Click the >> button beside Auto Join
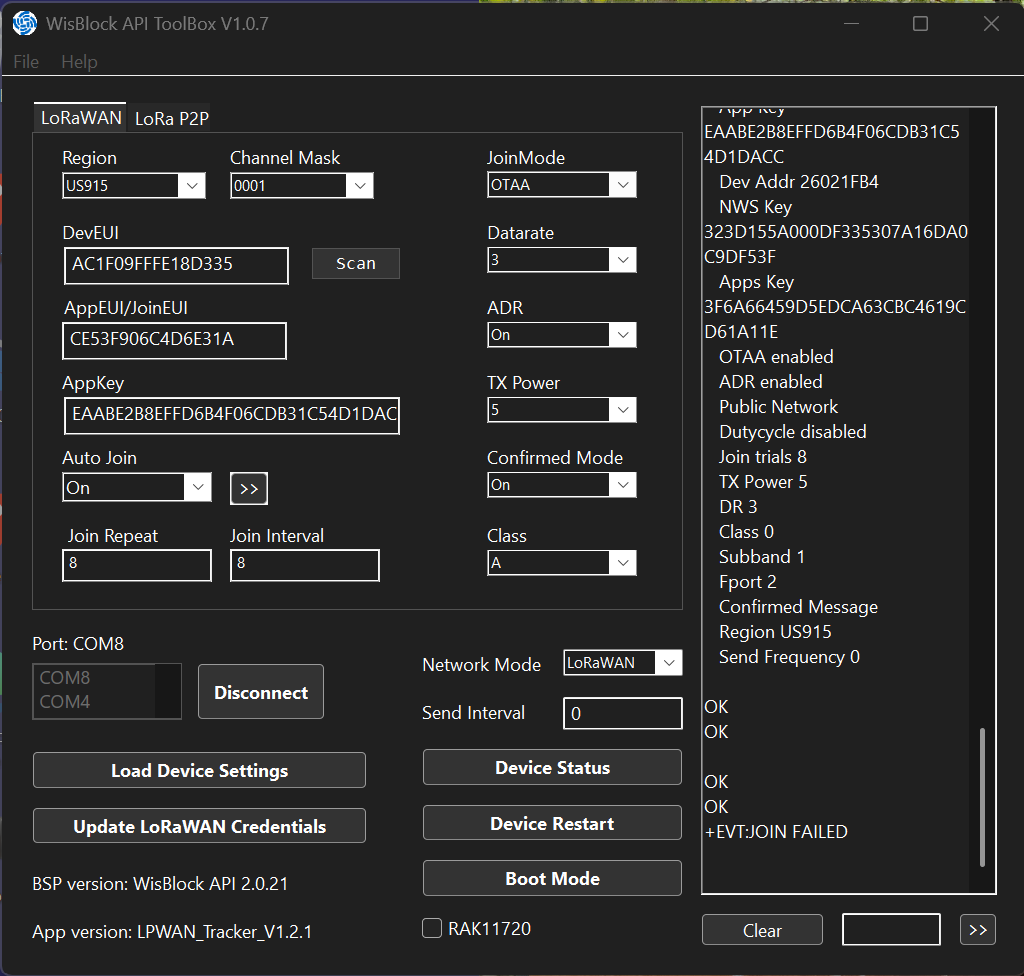1024x976 pixels. click(249, 488)
